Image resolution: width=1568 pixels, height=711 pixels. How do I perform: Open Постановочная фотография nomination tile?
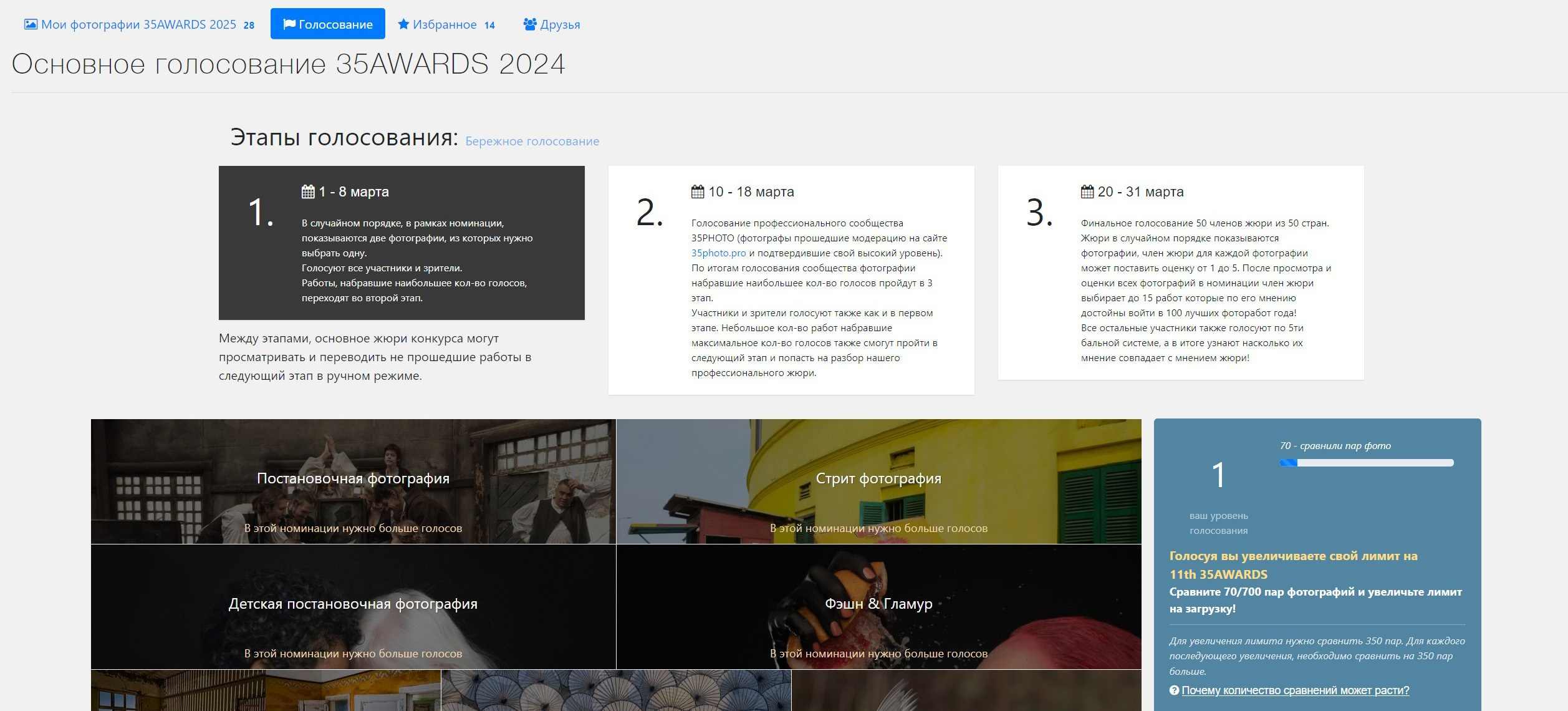(x=353, y=480)
